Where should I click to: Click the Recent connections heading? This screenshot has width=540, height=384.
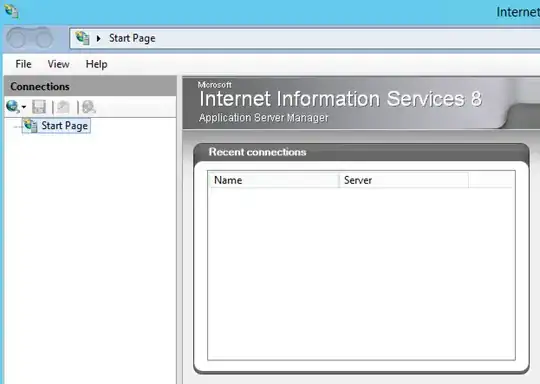coord(257,152)
